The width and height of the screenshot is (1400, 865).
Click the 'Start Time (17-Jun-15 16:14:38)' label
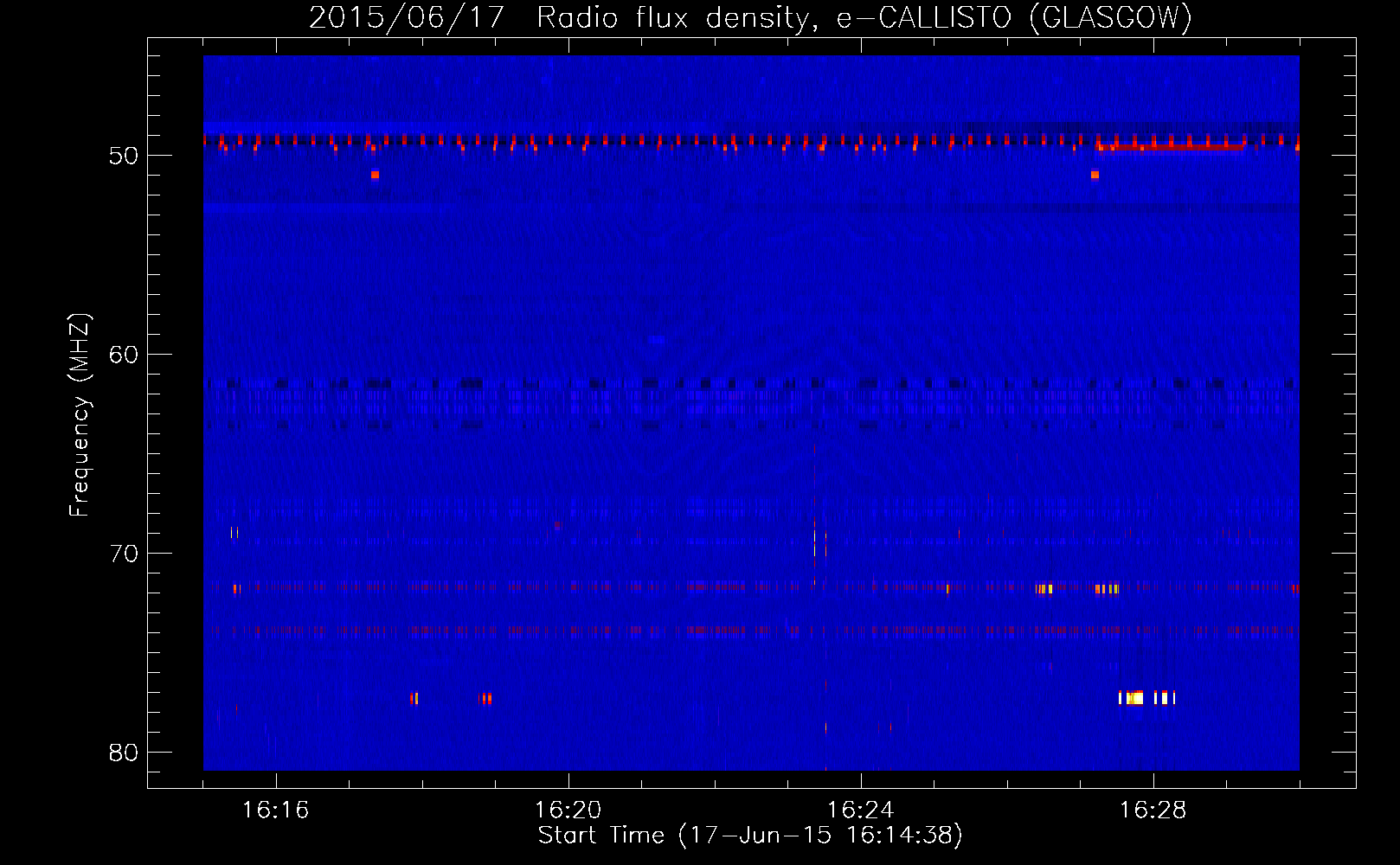[x=750, y=836]
